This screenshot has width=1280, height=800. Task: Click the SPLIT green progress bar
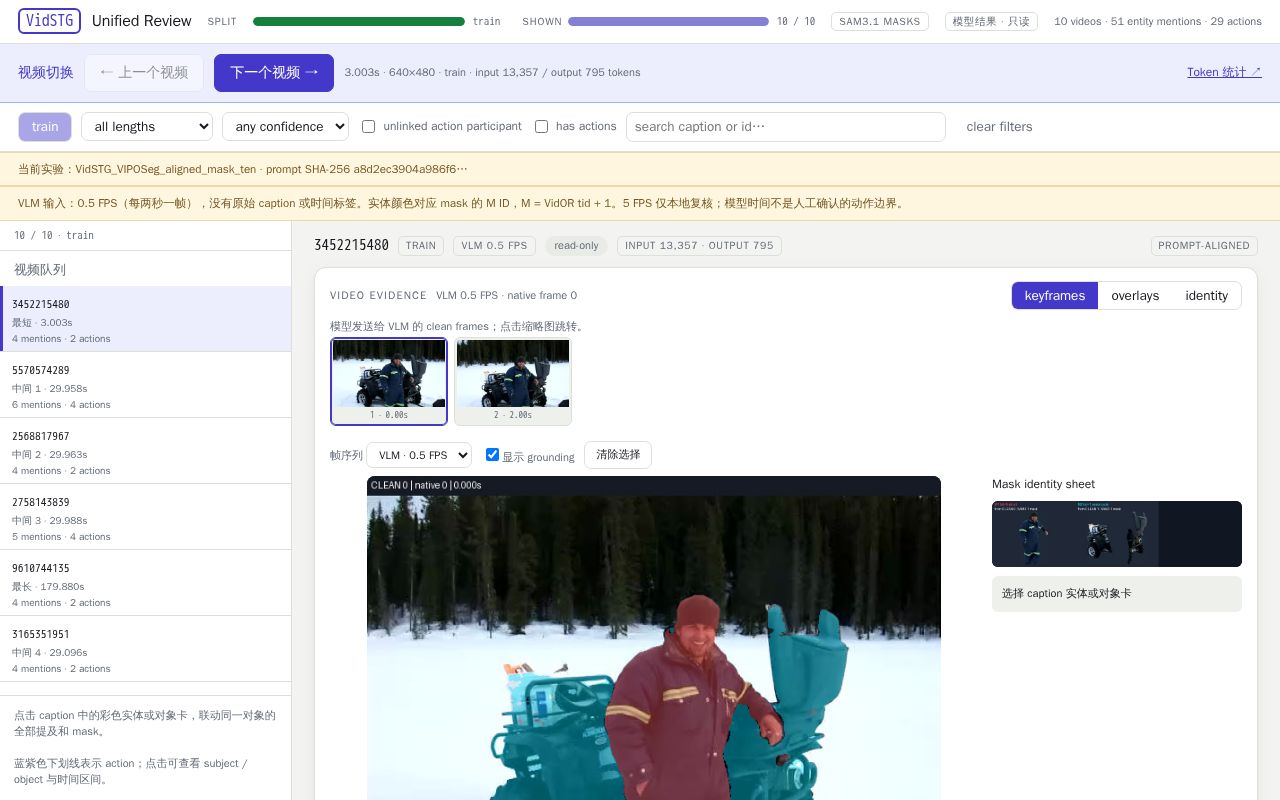click(359, 21)
